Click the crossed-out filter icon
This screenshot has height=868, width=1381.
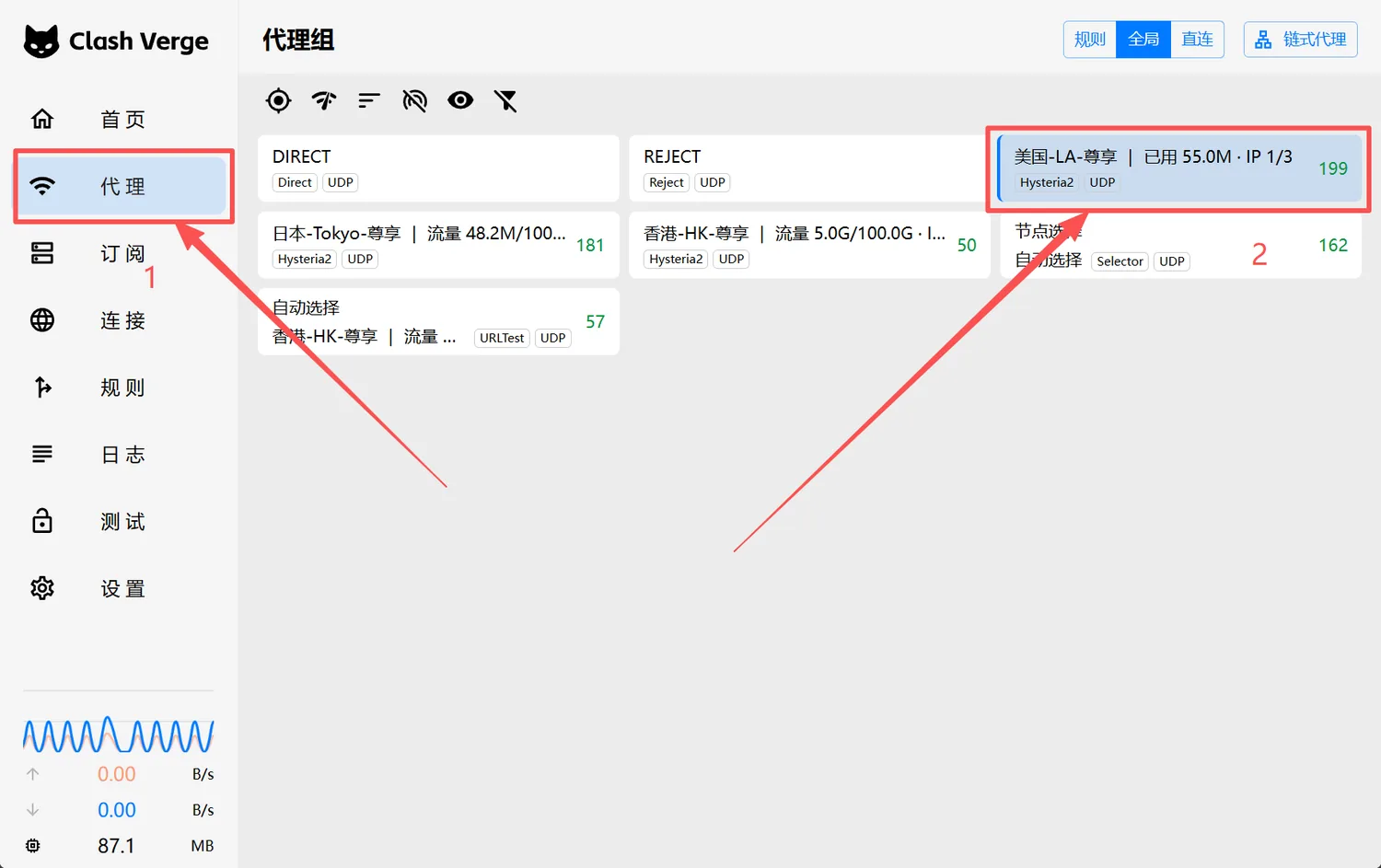click(x=505, y=100)
